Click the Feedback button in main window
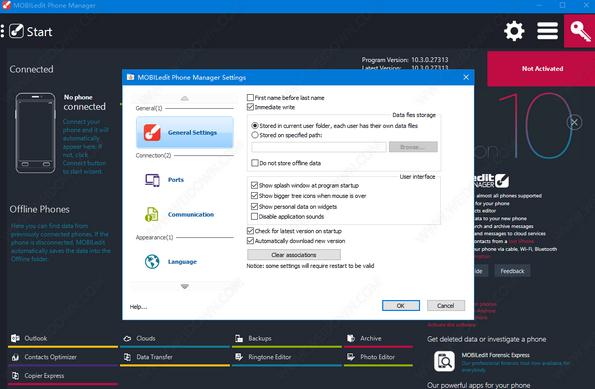The width and height of the screenshot is (595, 389). [512, 271]
